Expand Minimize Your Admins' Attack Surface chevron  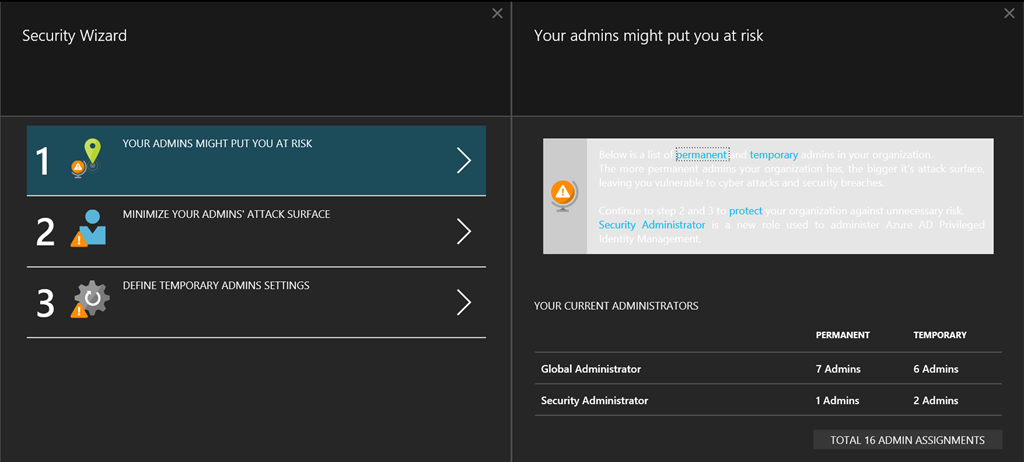463,232
